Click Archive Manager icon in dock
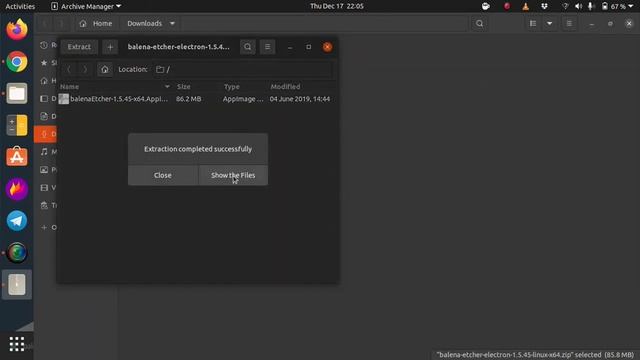 (x=17, y=284)
